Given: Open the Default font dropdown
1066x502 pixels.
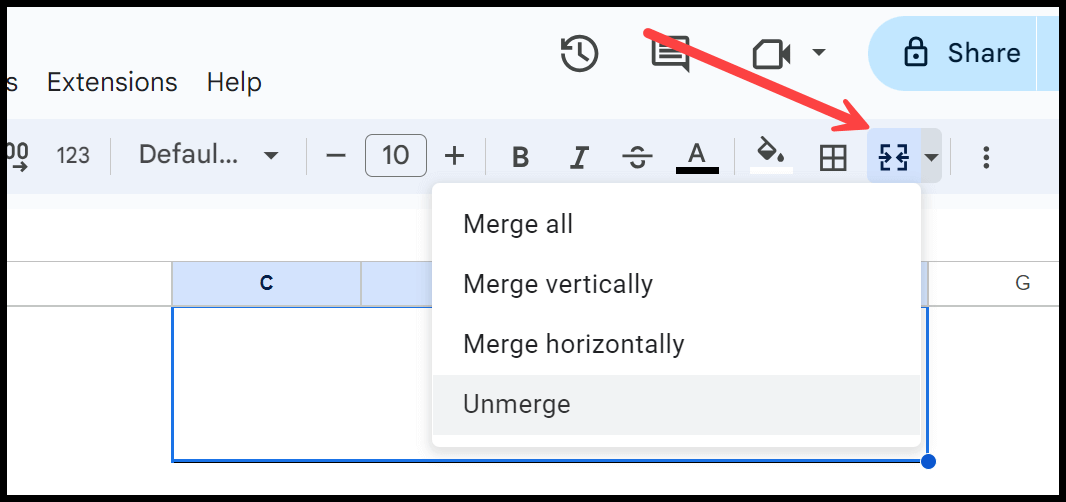Looking at the screenshot, I should coord(209,155).
